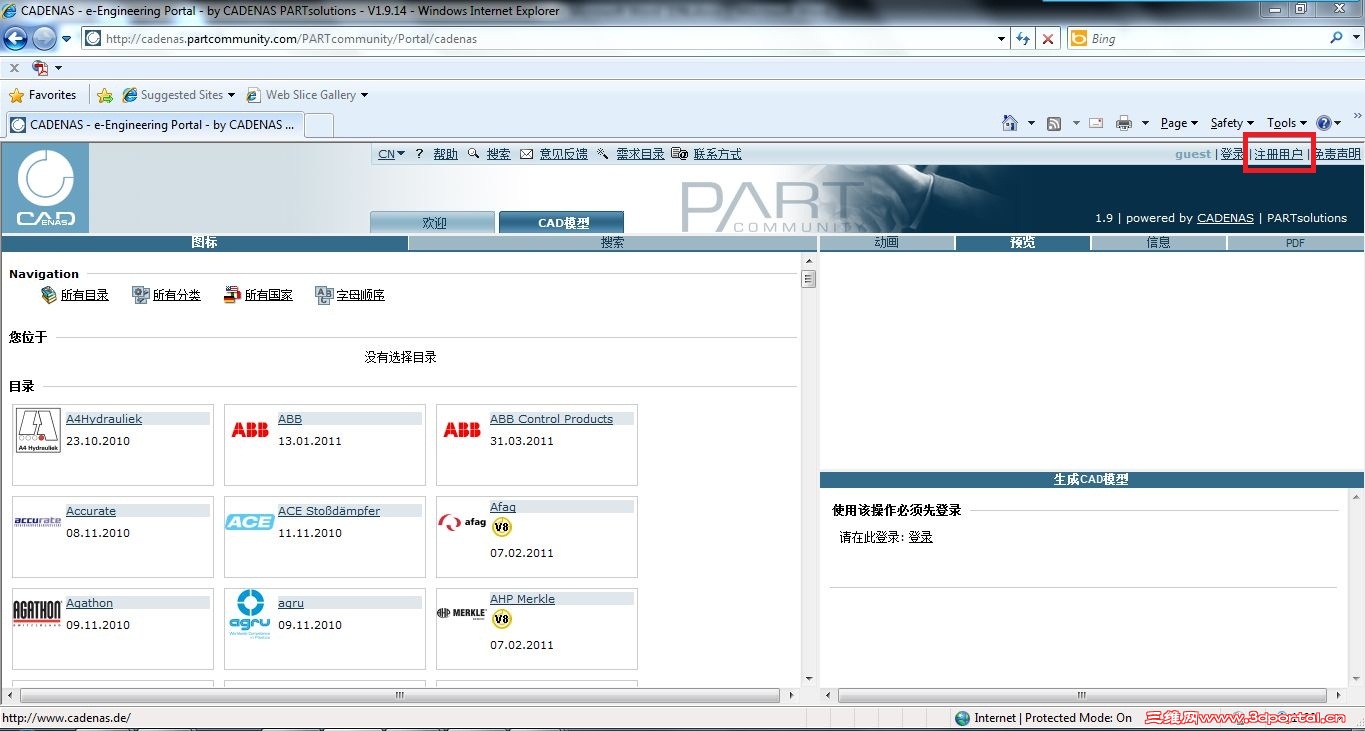
Task: Expand the print options dropdown arrow
Action: 1145,123
